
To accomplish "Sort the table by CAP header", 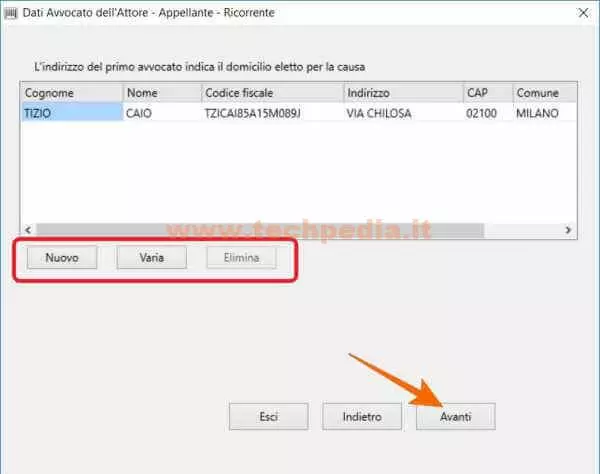I will [x=485, y=93].
